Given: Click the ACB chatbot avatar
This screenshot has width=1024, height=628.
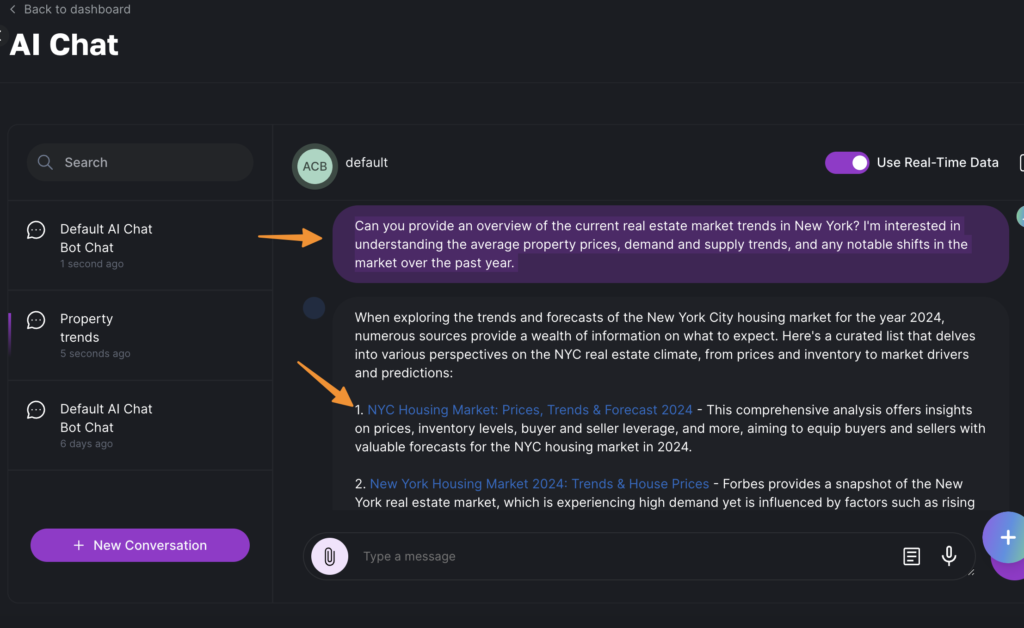Looking at the screenshot, I should click(x=314, y=166).
